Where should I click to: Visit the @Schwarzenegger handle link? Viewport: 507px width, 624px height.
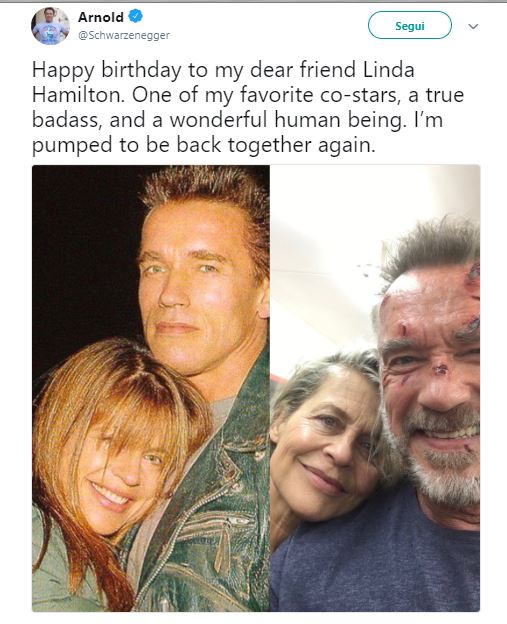124,35
